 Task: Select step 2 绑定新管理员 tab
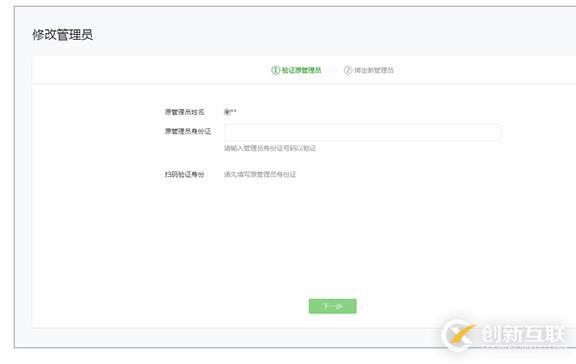[368, 70]
